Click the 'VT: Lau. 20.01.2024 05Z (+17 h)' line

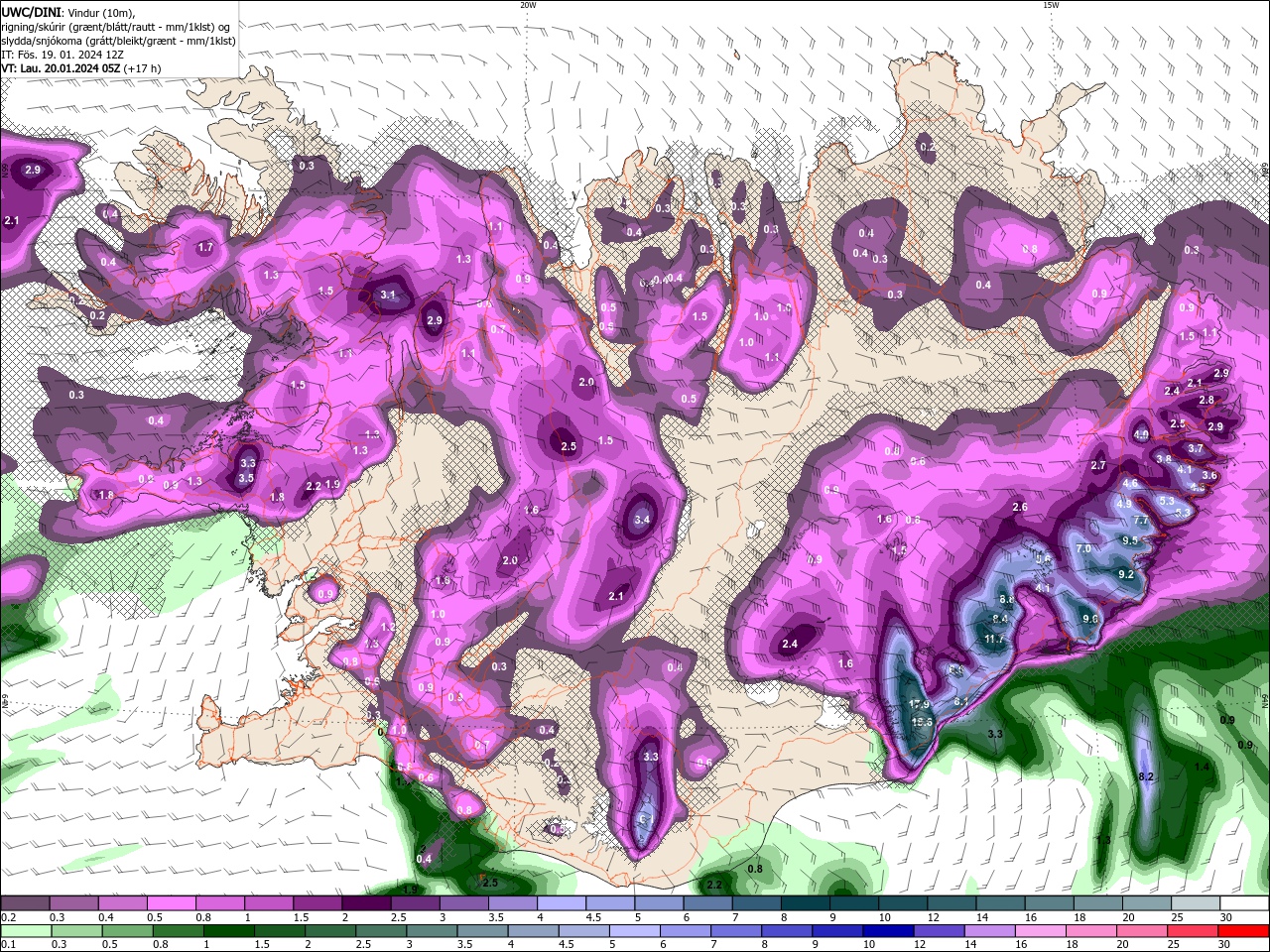[80, 68]
